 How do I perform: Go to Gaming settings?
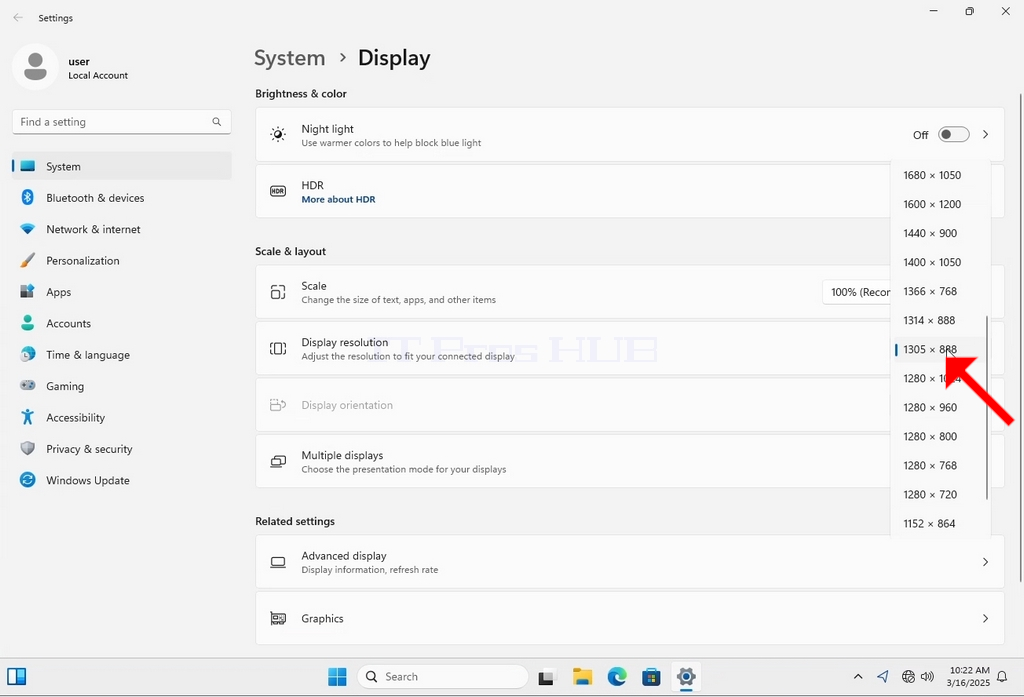coord(121,385)
